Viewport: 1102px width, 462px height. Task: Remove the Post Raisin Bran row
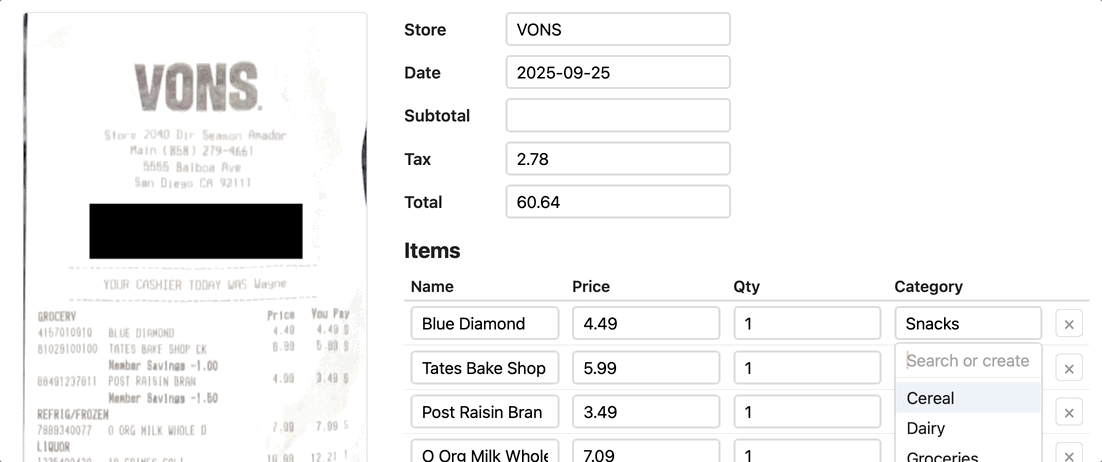click(x=1069, y=413)
